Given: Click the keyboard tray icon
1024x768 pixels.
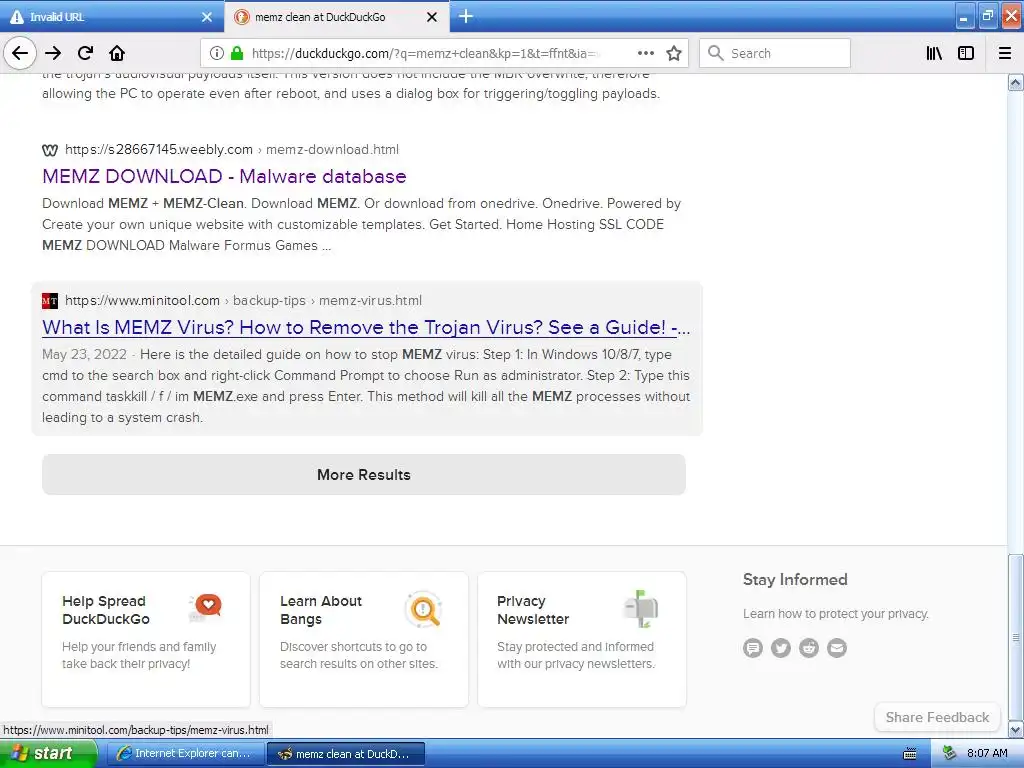Looking at the screenshot, I should [910, 754].
